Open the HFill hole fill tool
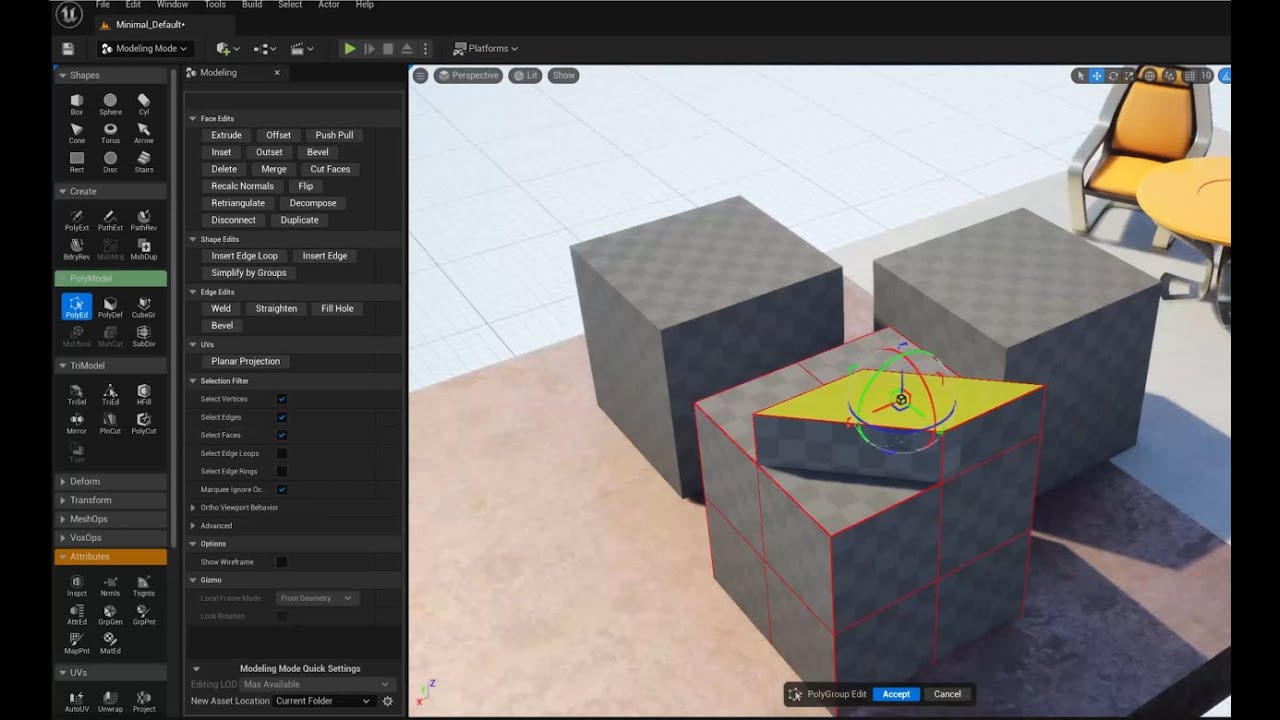1280x720 pixels. (x=144, y=394)
